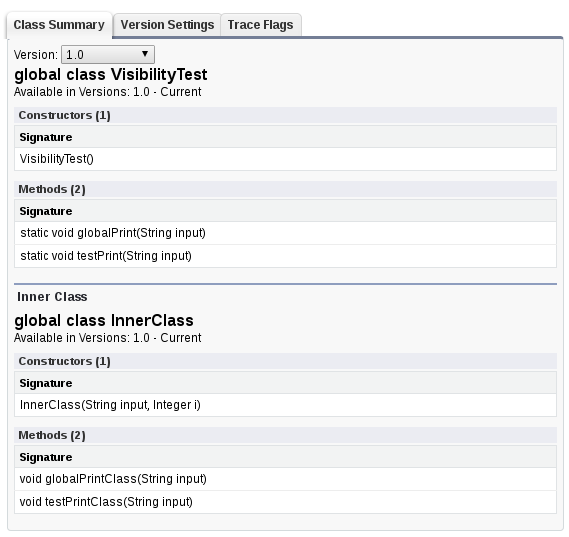Switch to the Class Summary tab

tap(59, 25)
